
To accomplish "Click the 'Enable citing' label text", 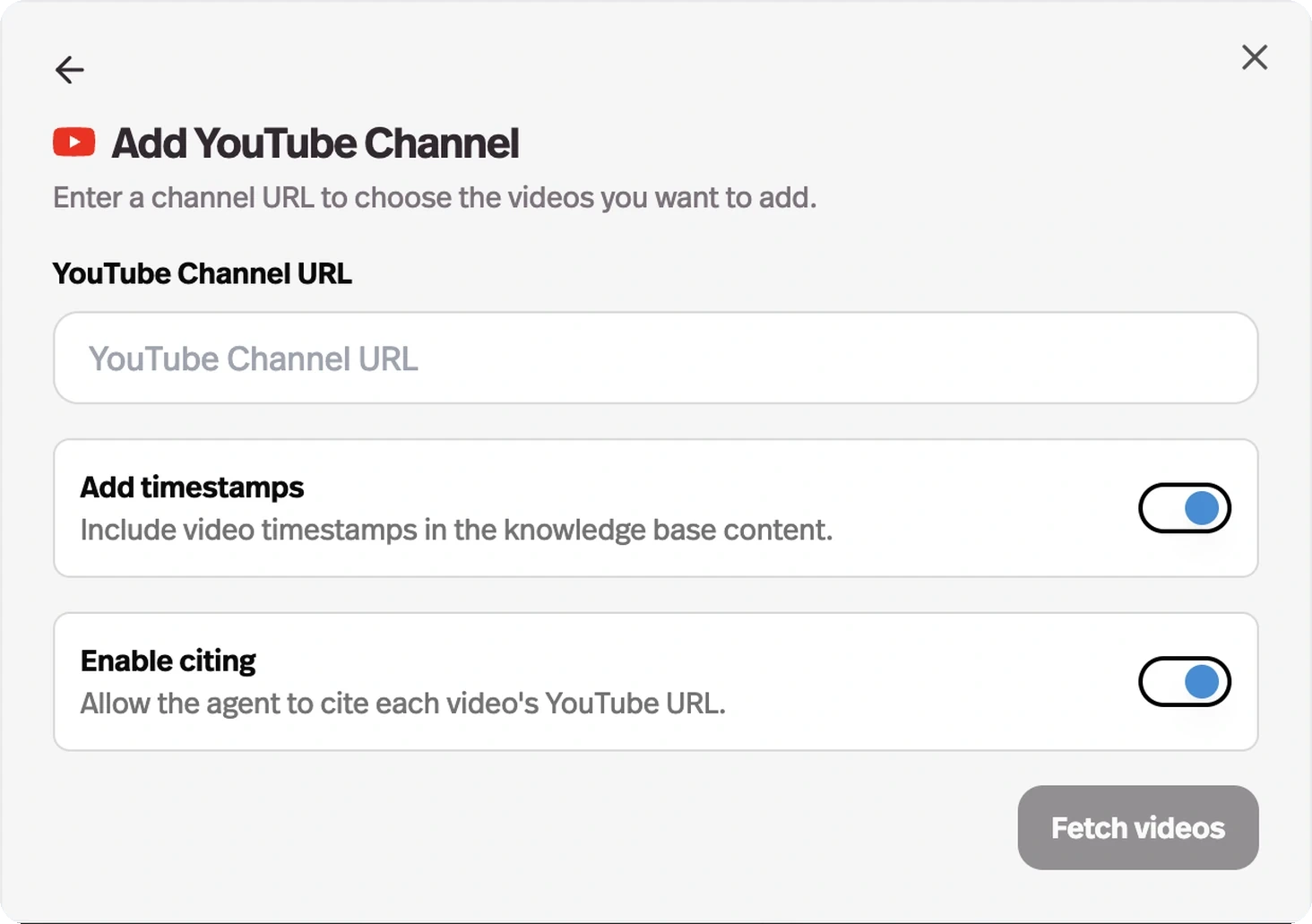I will [x=168, y=661].
